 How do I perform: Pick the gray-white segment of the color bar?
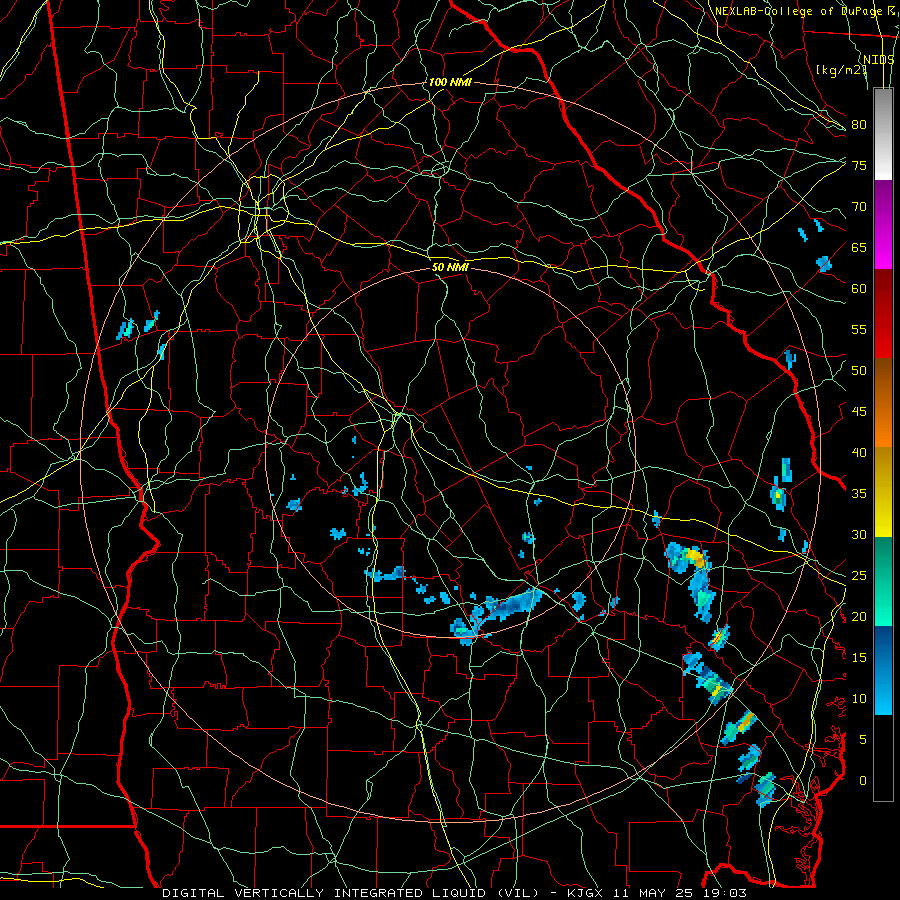[x=883, y=134]
